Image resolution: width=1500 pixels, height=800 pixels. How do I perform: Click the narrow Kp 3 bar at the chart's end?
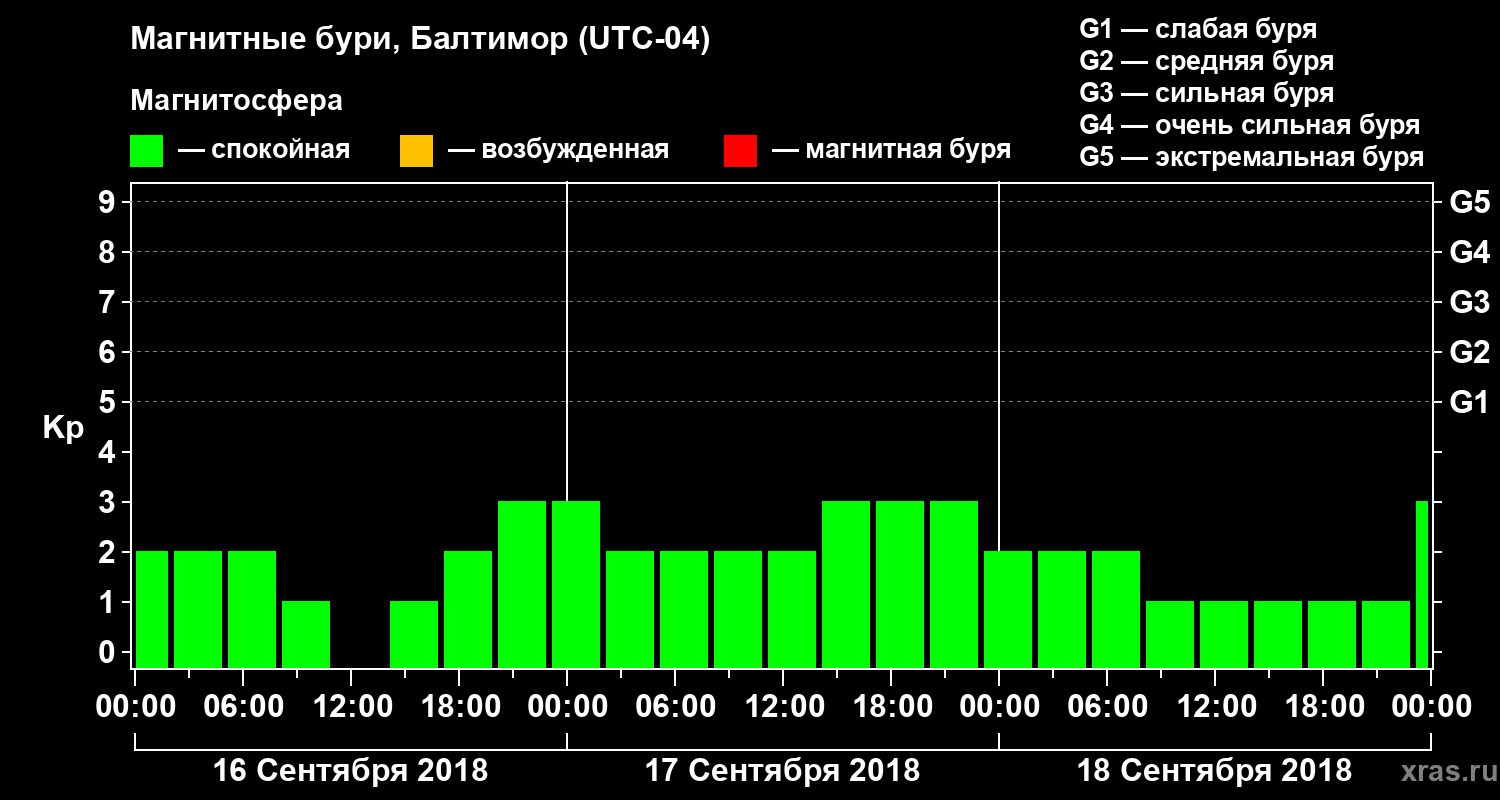click(1422, 584)
